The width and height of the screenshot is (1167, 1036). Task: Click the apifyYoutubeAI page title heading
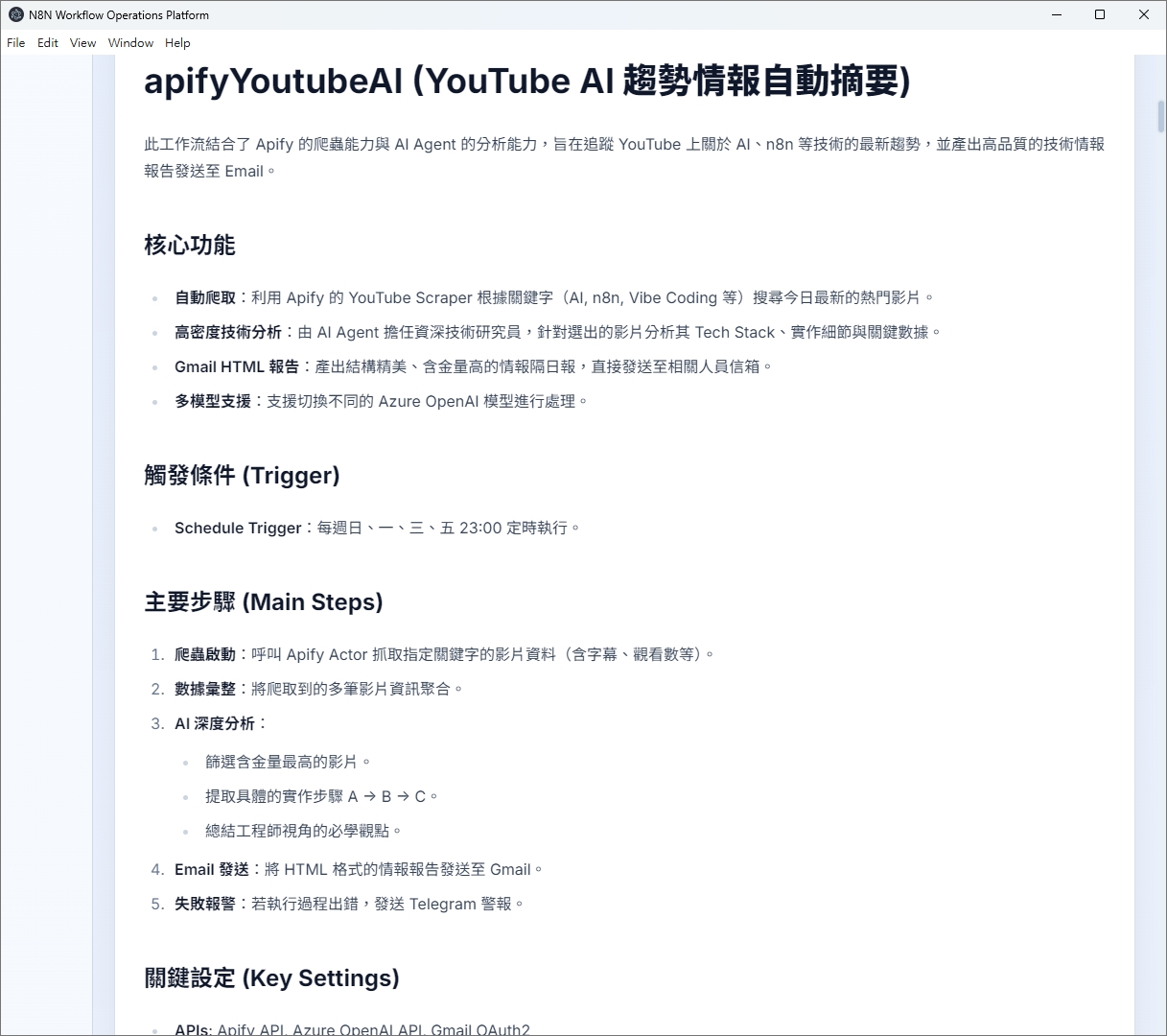526,81
